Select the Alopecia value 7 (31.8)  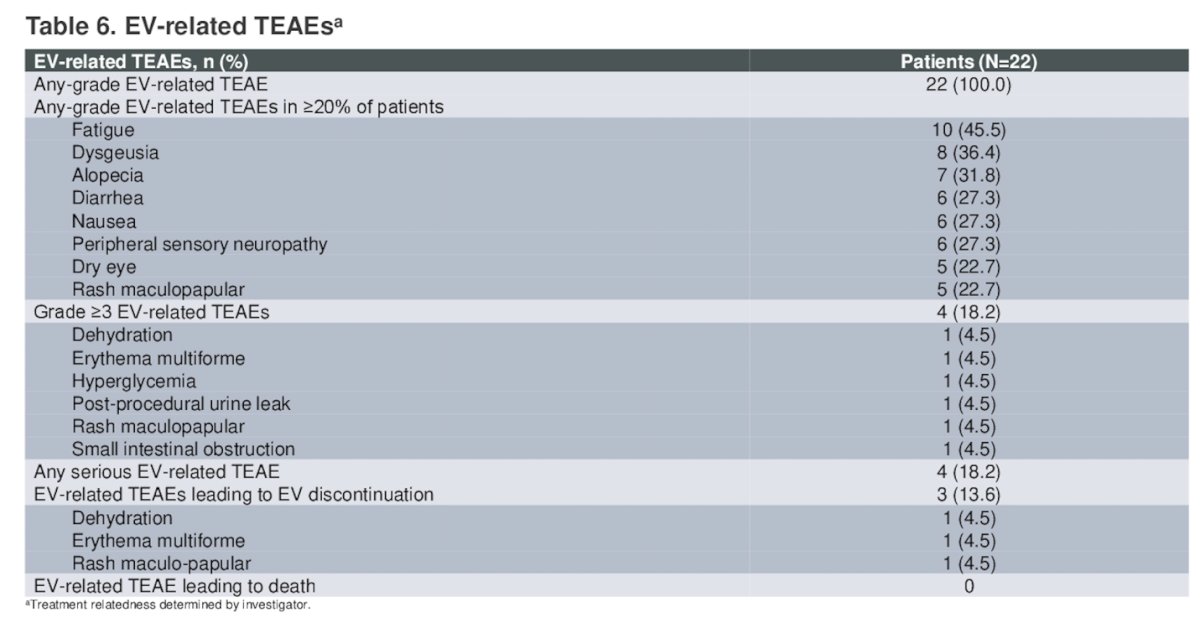[968, 176]
